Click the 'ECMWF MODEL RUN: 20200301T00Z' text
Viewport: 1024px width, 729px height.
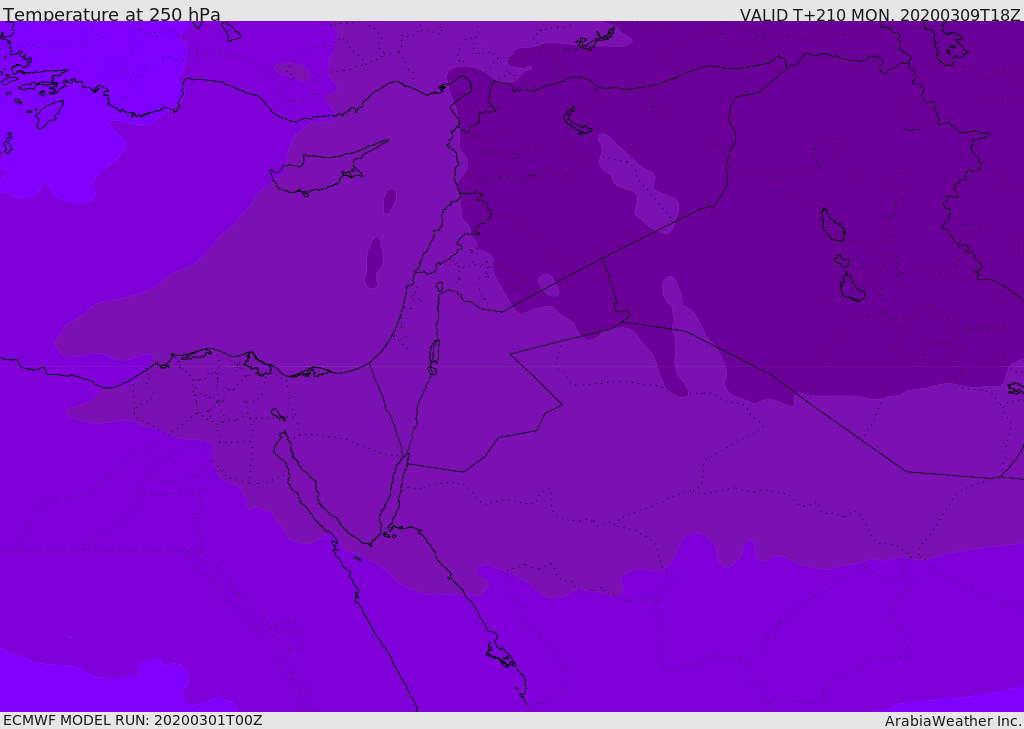point(133,720)
